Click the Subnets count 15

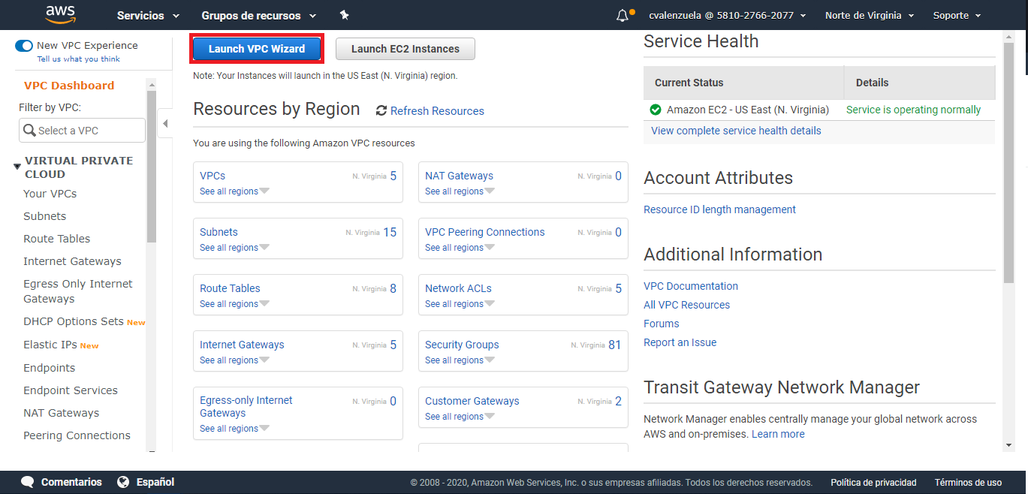click(389, 232)
